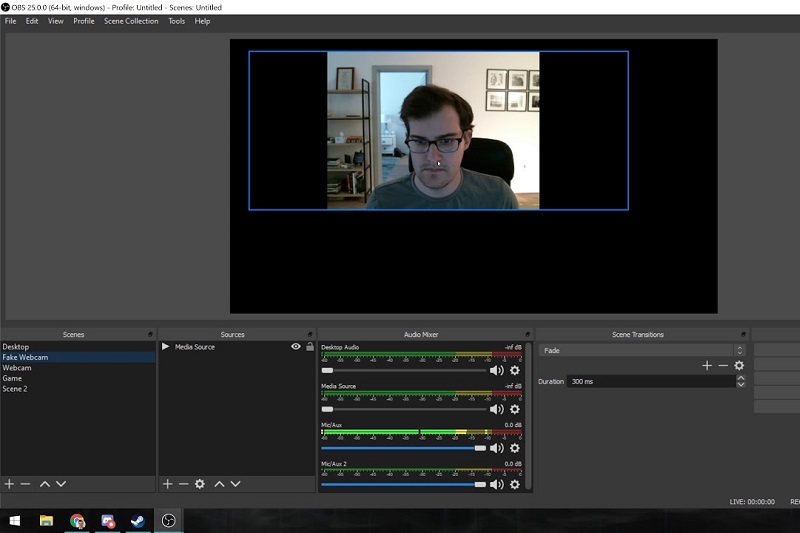Screen dimensions: 800x533
Task: Adjust Desktop Audio volume slider
Action: [404, 370]
